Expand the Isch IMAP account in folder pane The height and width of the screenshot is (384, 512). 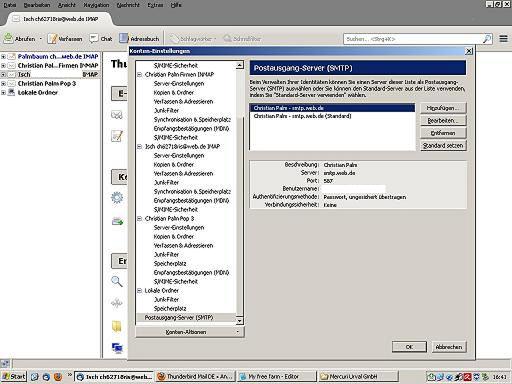click(3, 75)
